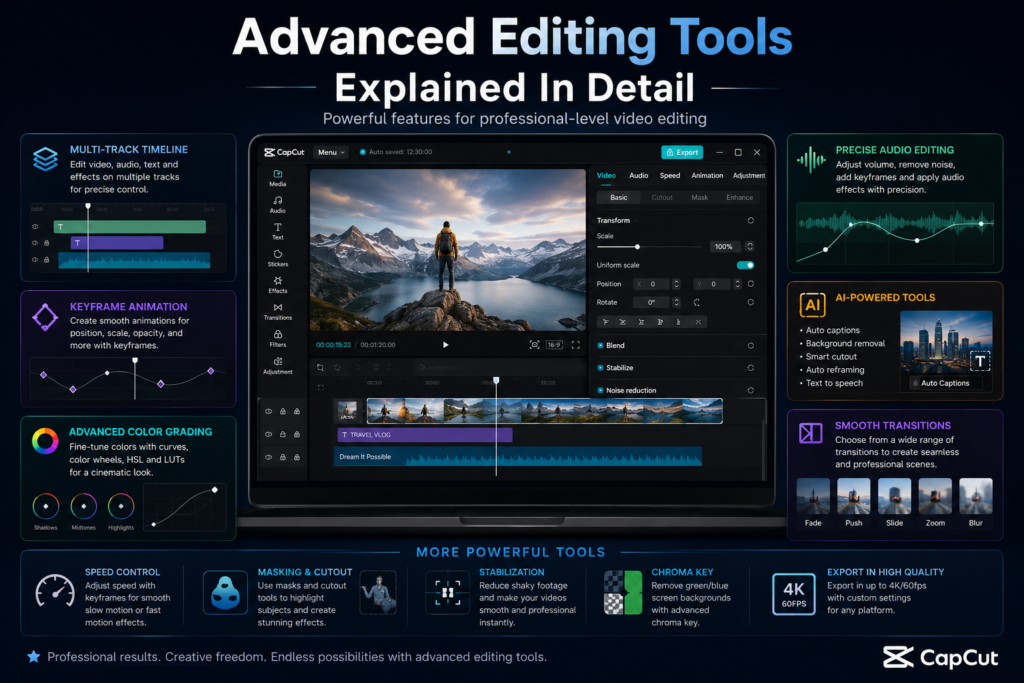Click the Position X stepper arrows
Image resolution: width=1024 pixels, height=683 pixels.
(x=676, y=284)
